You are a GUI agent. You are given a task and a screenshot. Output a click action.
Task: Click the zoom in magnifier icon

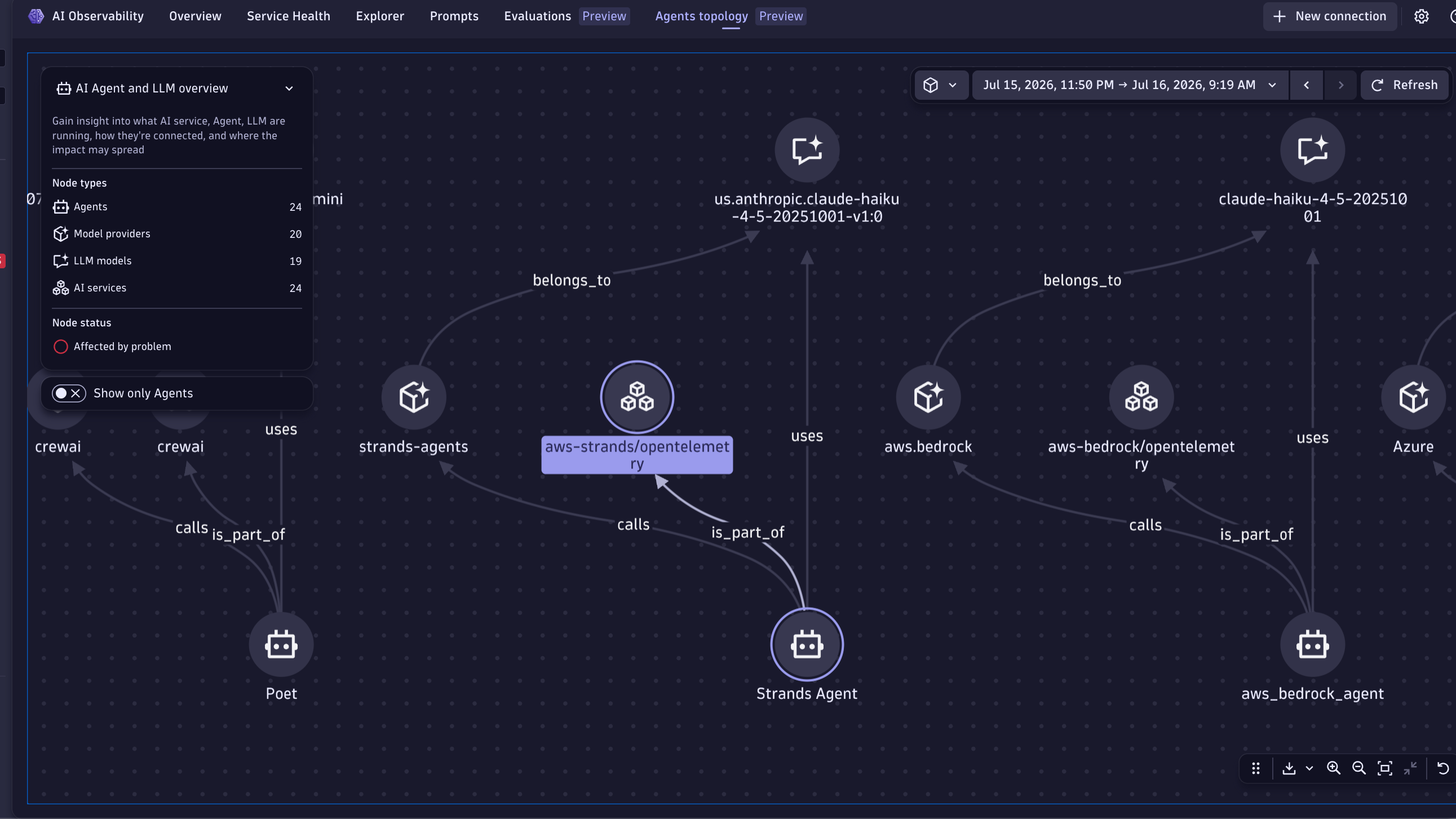tap(1333, 768)
